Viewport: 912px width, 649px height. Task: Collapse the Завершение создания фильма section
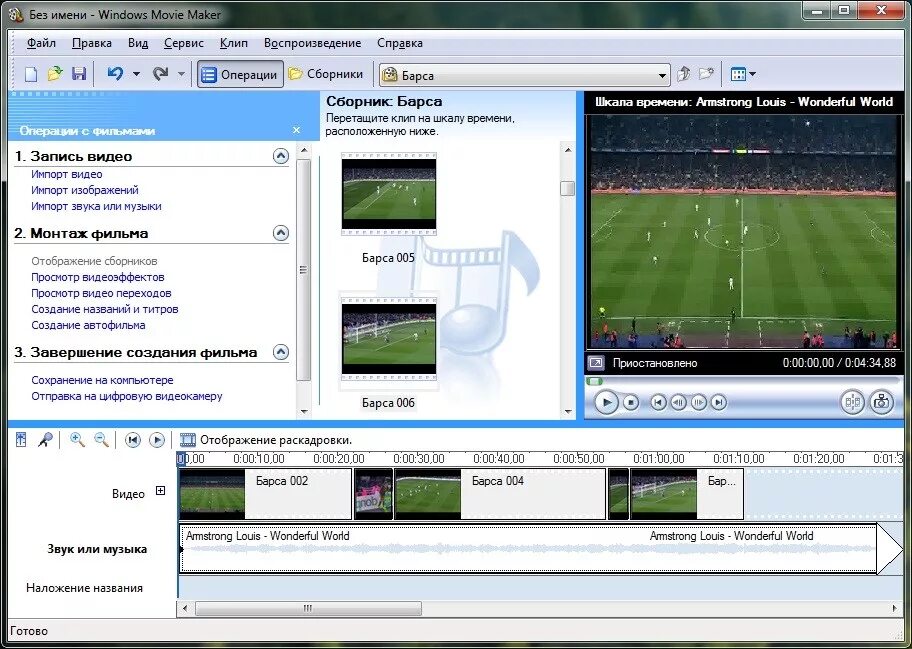281,352
